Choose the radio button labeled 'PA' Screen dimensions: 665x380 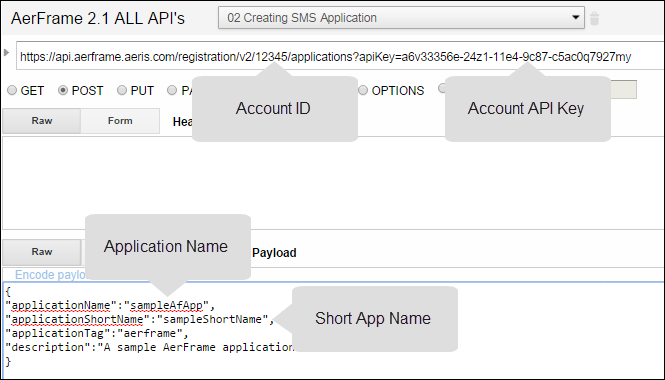click(x=172, y=90)
